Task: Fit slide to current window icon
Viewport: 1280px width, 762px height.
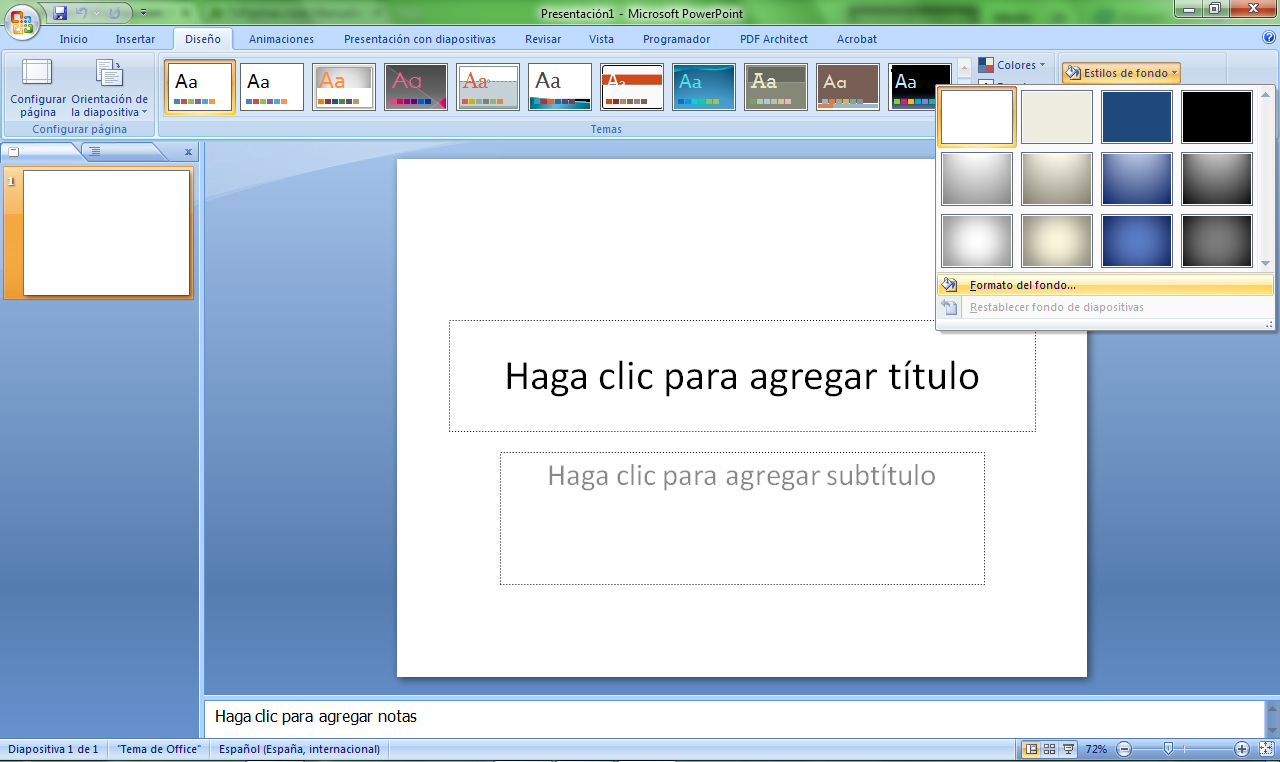Action: [x=1267, y=749]
